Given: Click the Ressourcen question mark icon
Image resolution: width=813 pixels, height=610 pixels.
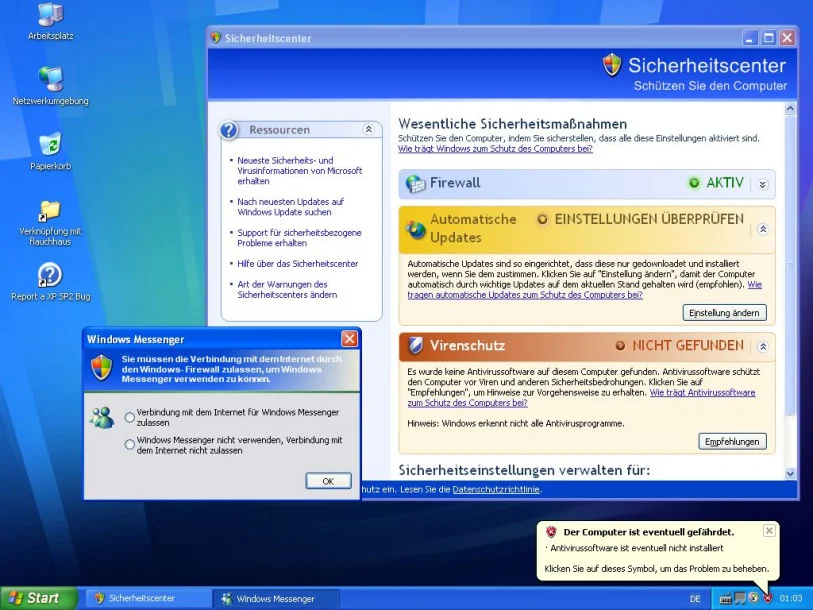Looking at the screenshot, I should (x=229, y=130).
